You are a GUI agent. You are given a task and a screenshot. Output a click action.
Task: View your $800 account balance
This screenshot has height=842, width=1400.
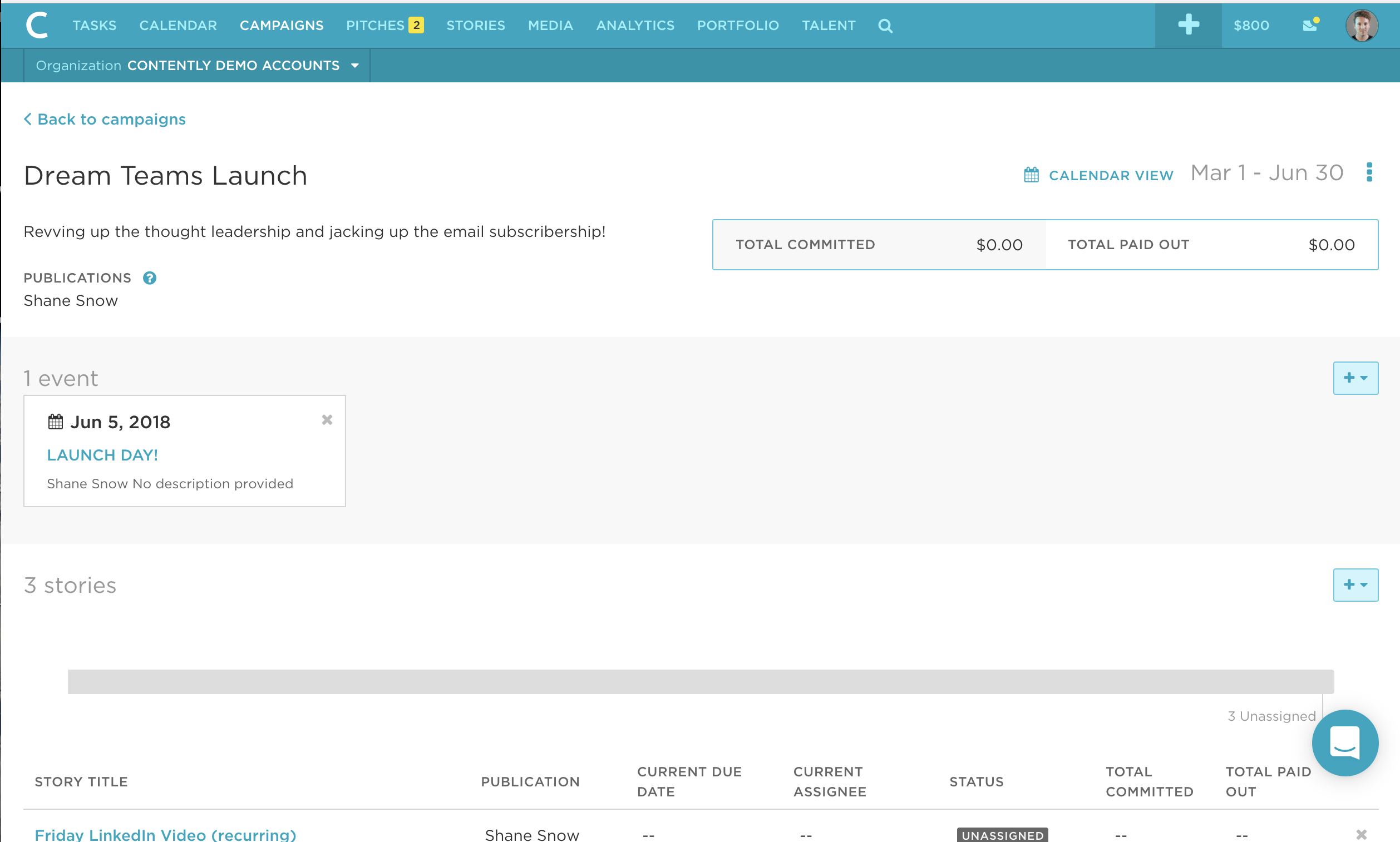click(1251, 26)
